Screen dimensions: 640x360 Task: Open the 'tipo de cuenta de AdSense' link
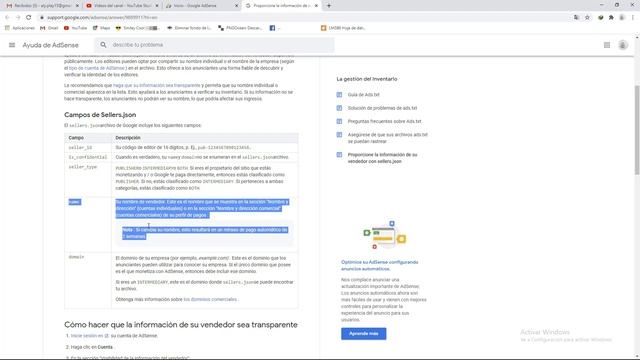(97, 68)
